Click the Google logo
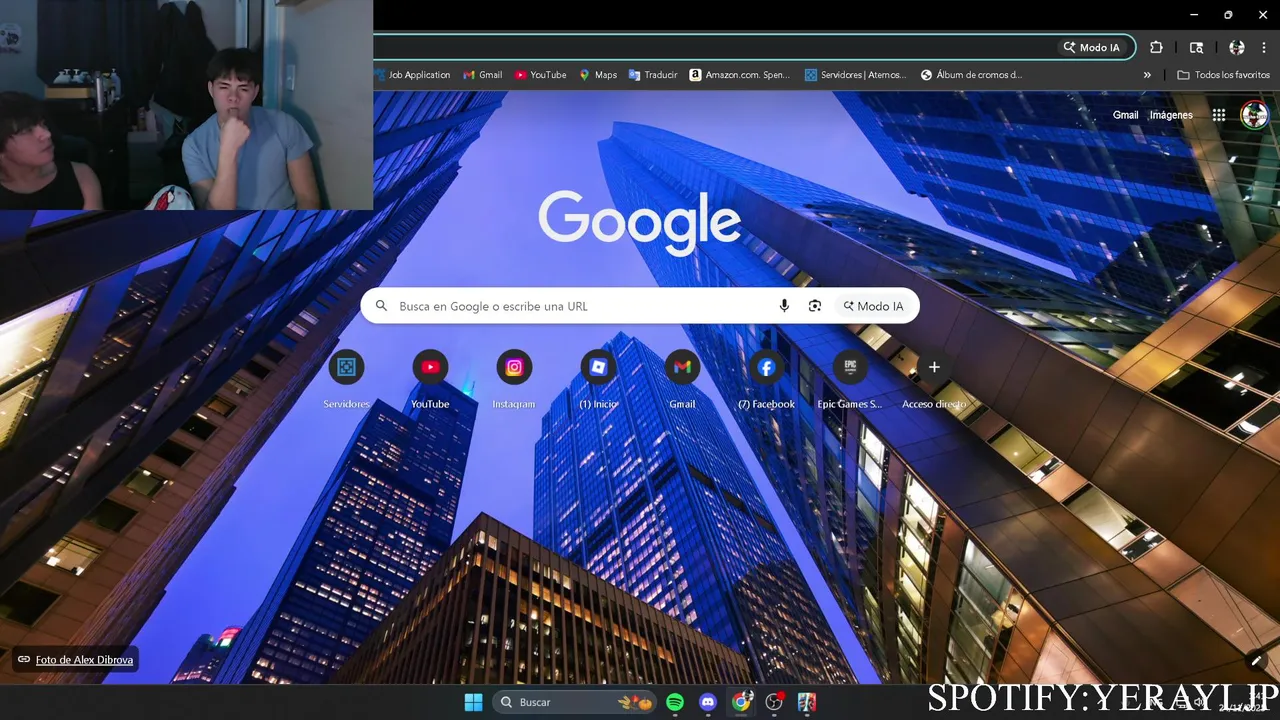 [640, 223]
